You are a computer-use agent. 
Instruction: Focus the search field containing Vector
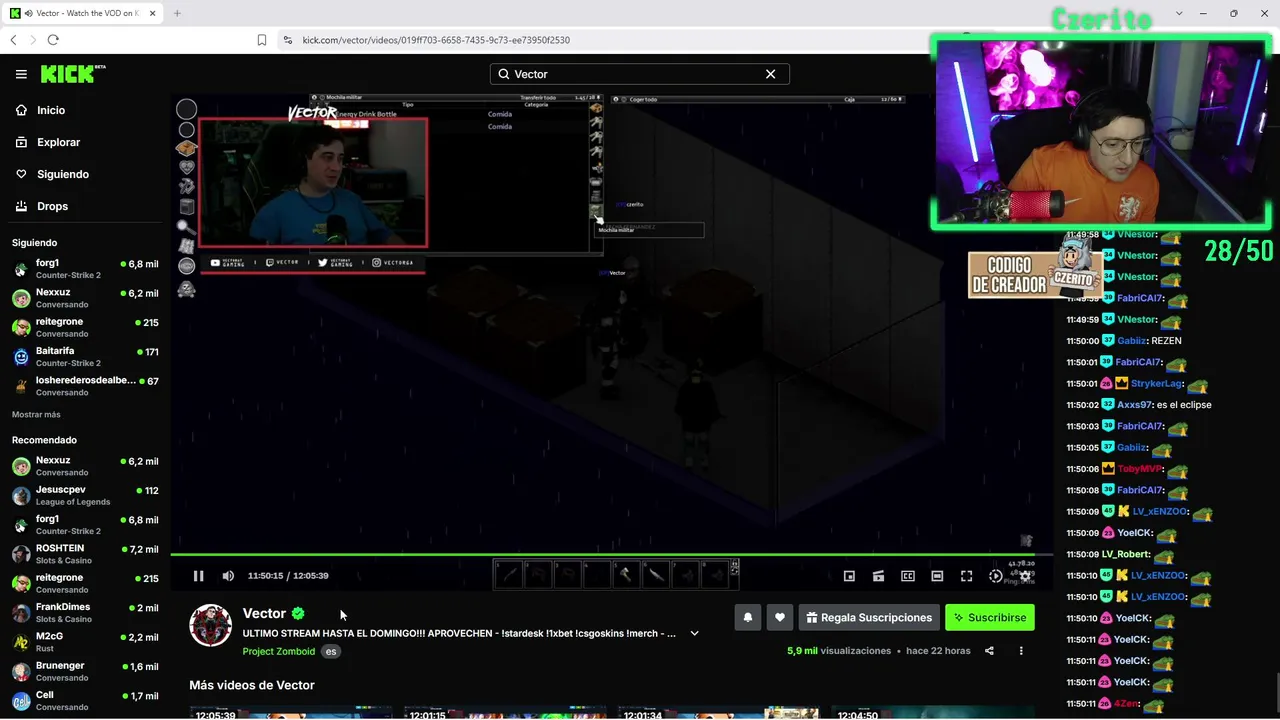click(x=639, y=74)
